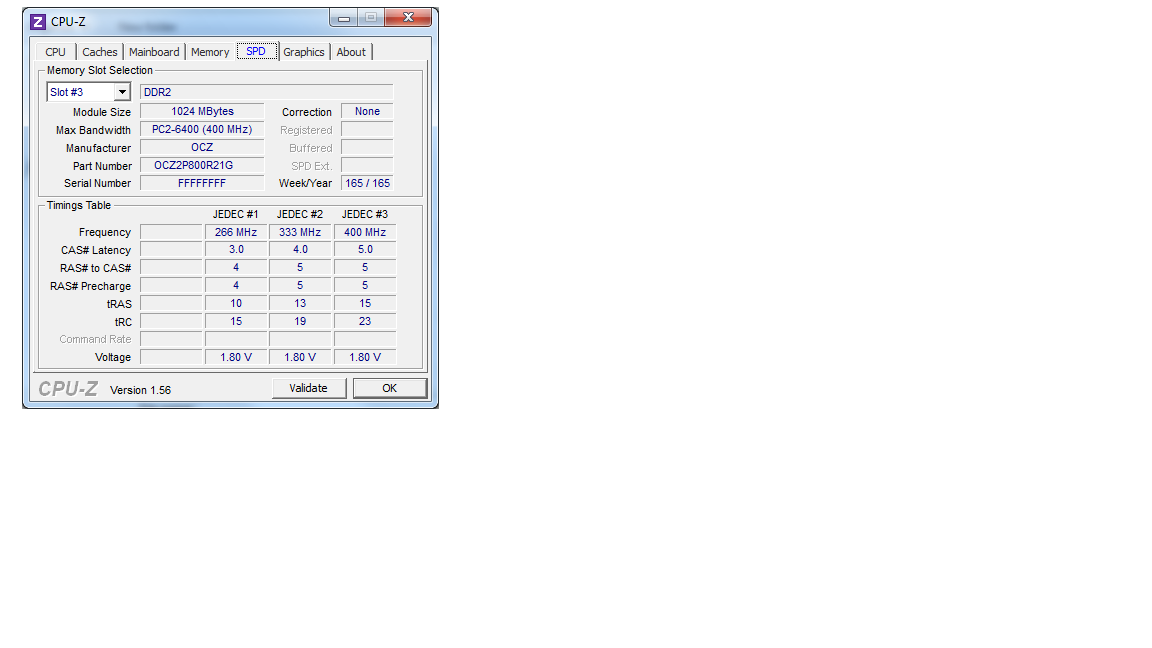
Task: Open the Mainboard tab
Action: click(154, 52)
